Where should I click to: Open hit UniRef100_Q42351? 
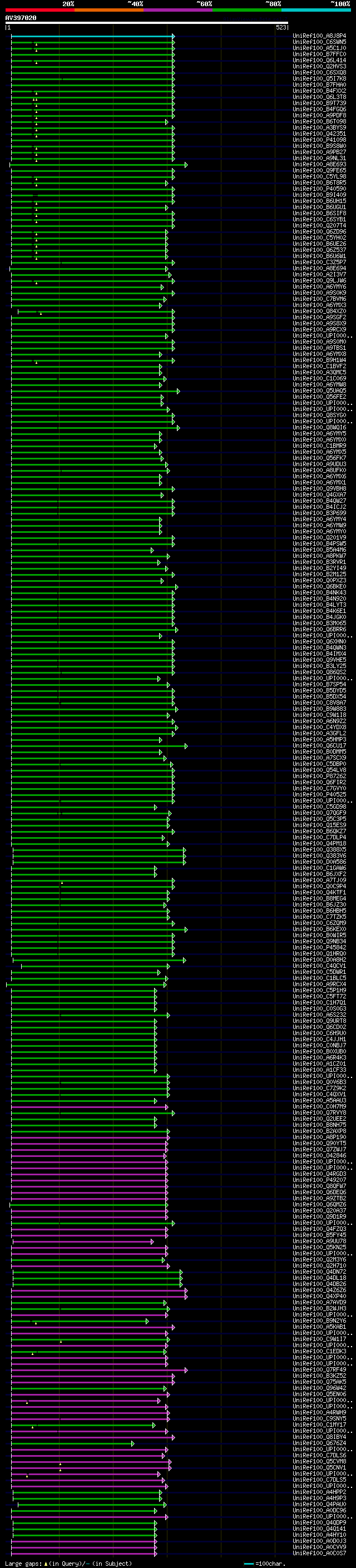click(x=319, y=133)
